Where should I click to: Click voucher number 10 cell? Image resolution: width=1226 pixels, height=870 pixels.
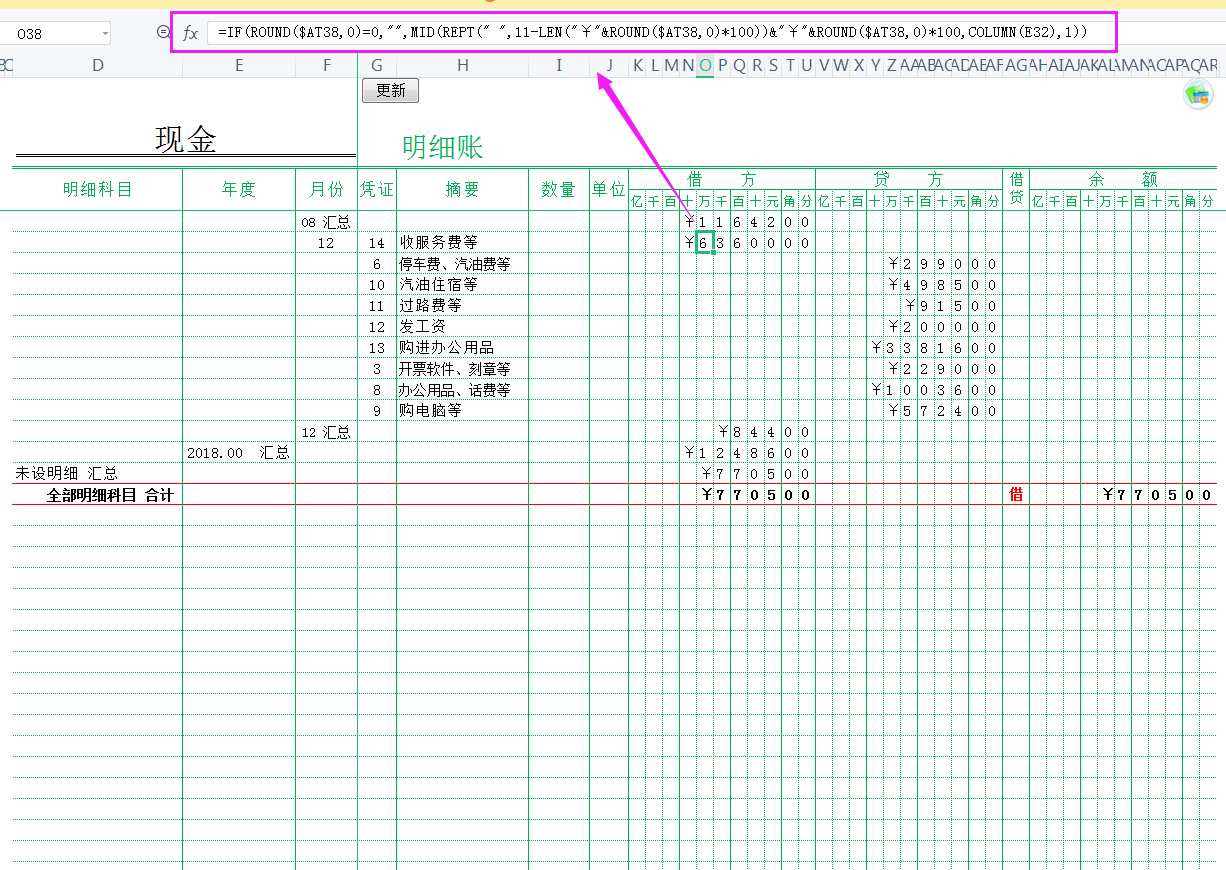click(x=377, y=285)
